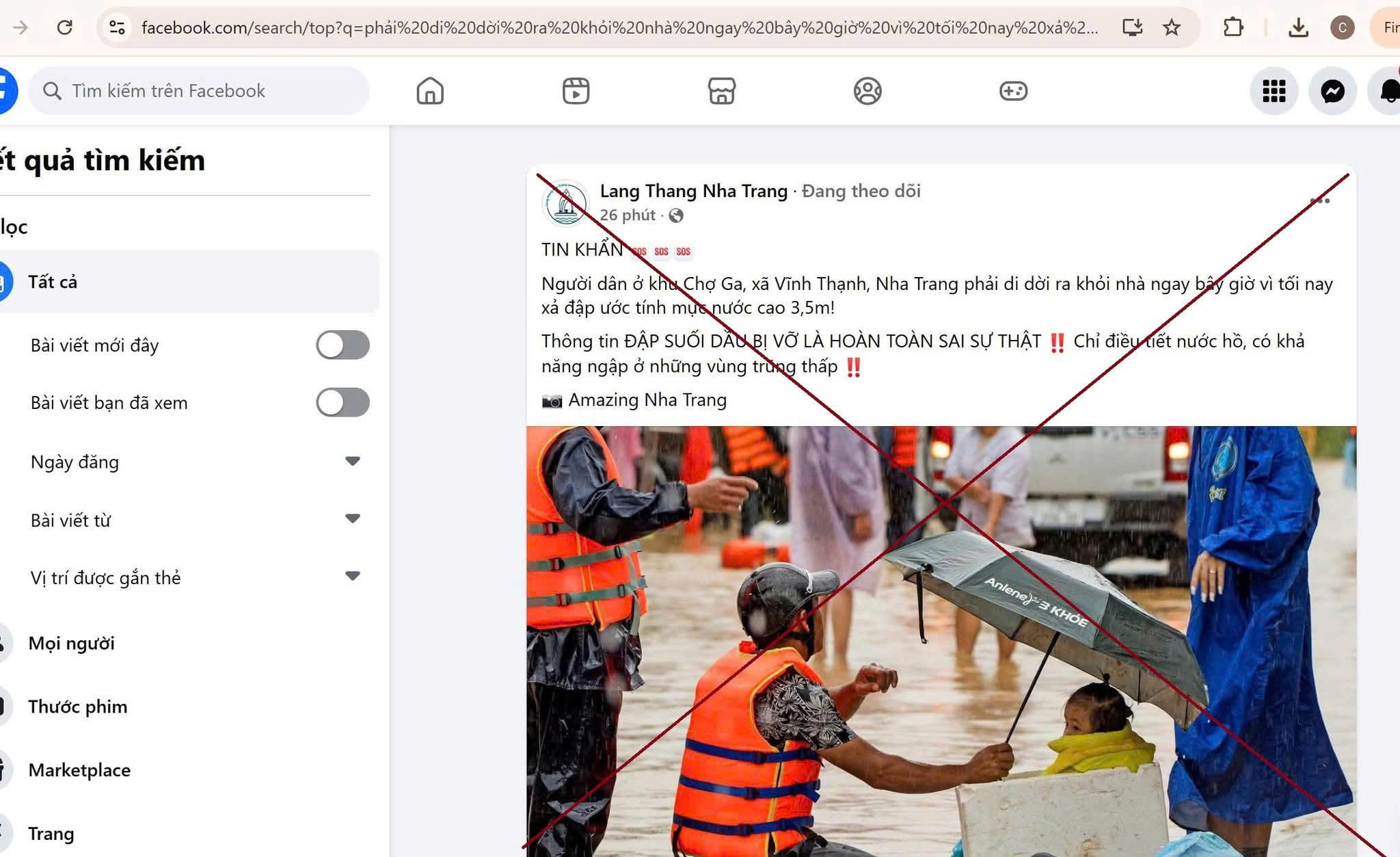Enable the 'Bài viết bạn đã xem' toggle
The height and width of the screenshot is (857, 1400).
click(342, 402)
